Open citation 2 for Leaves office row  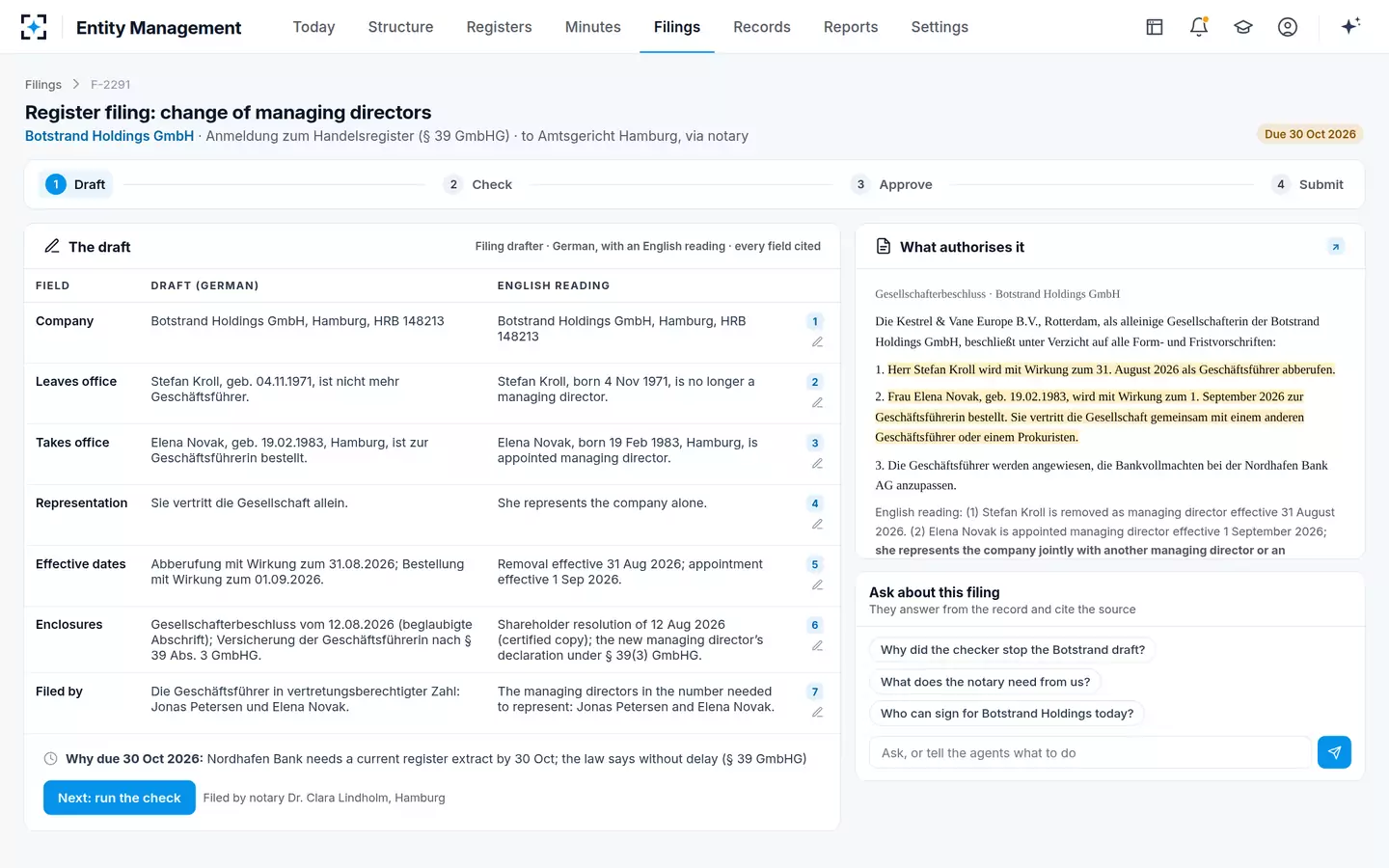point(815,382)
